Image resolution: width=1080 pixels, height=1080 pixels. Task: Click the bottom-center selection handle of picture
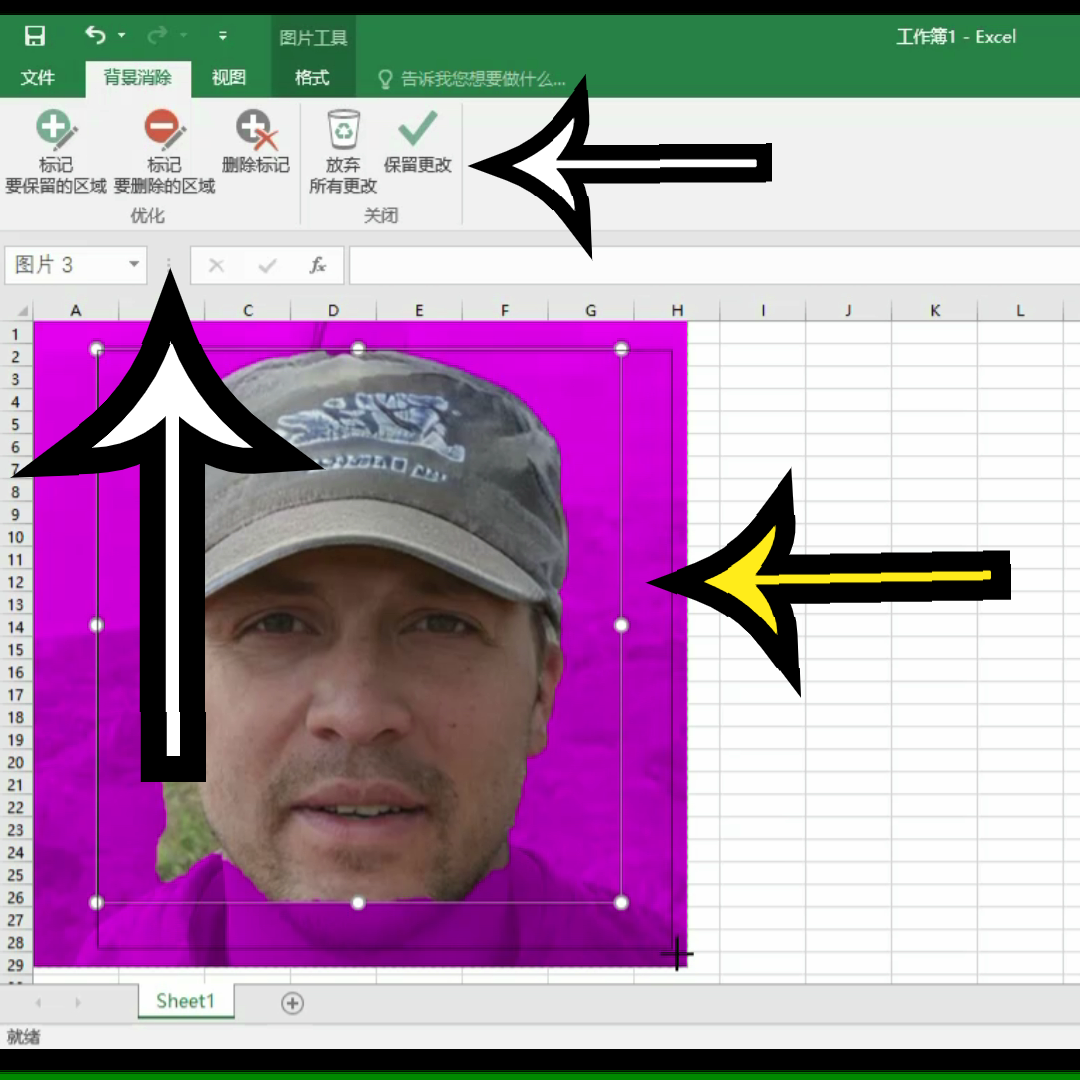click(x=358, y=902)
